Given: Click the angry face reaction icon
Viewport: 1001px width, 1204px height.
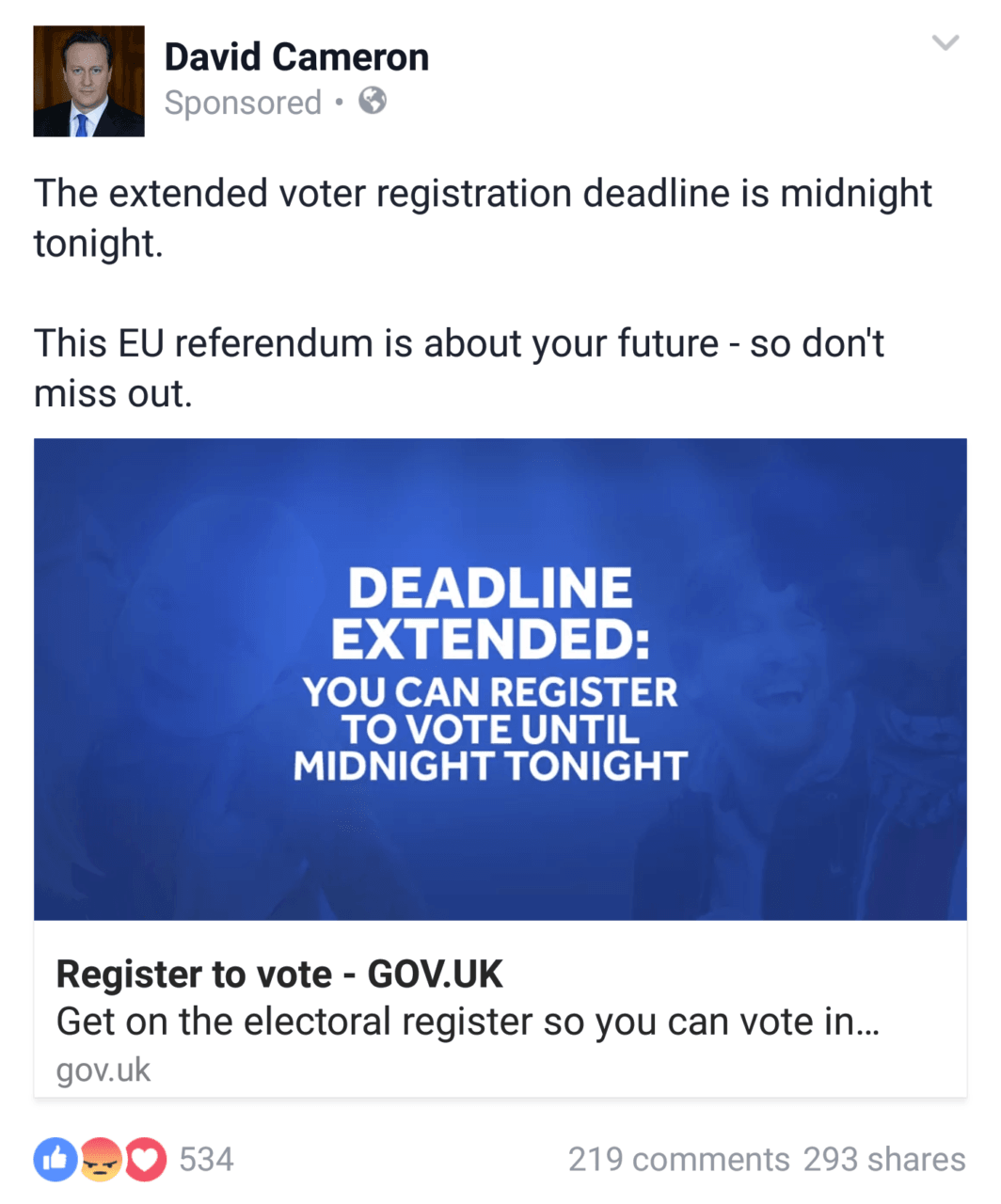Looking at the screenshot, I should 101,1160.
